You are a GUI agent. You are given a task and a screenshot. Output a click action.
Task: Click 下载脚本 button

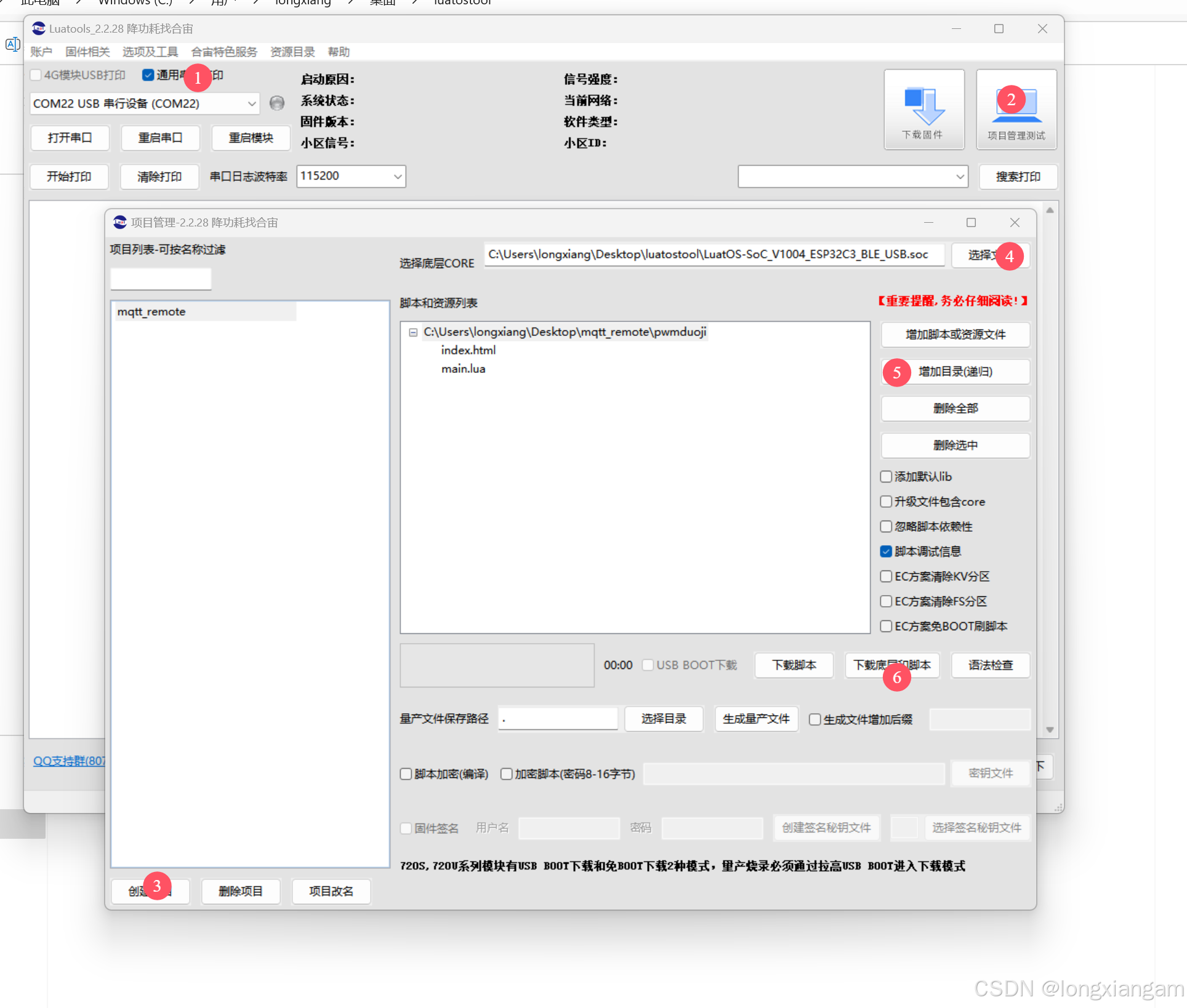tap(794, 665)
